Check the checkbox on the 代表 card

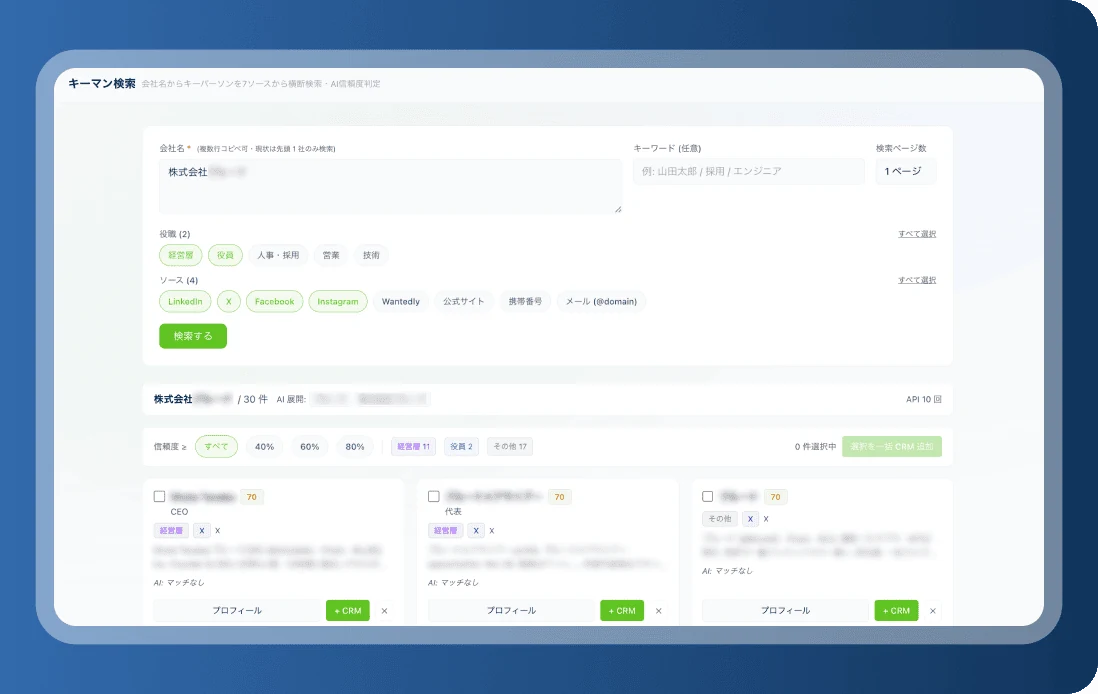coord(433,497)
